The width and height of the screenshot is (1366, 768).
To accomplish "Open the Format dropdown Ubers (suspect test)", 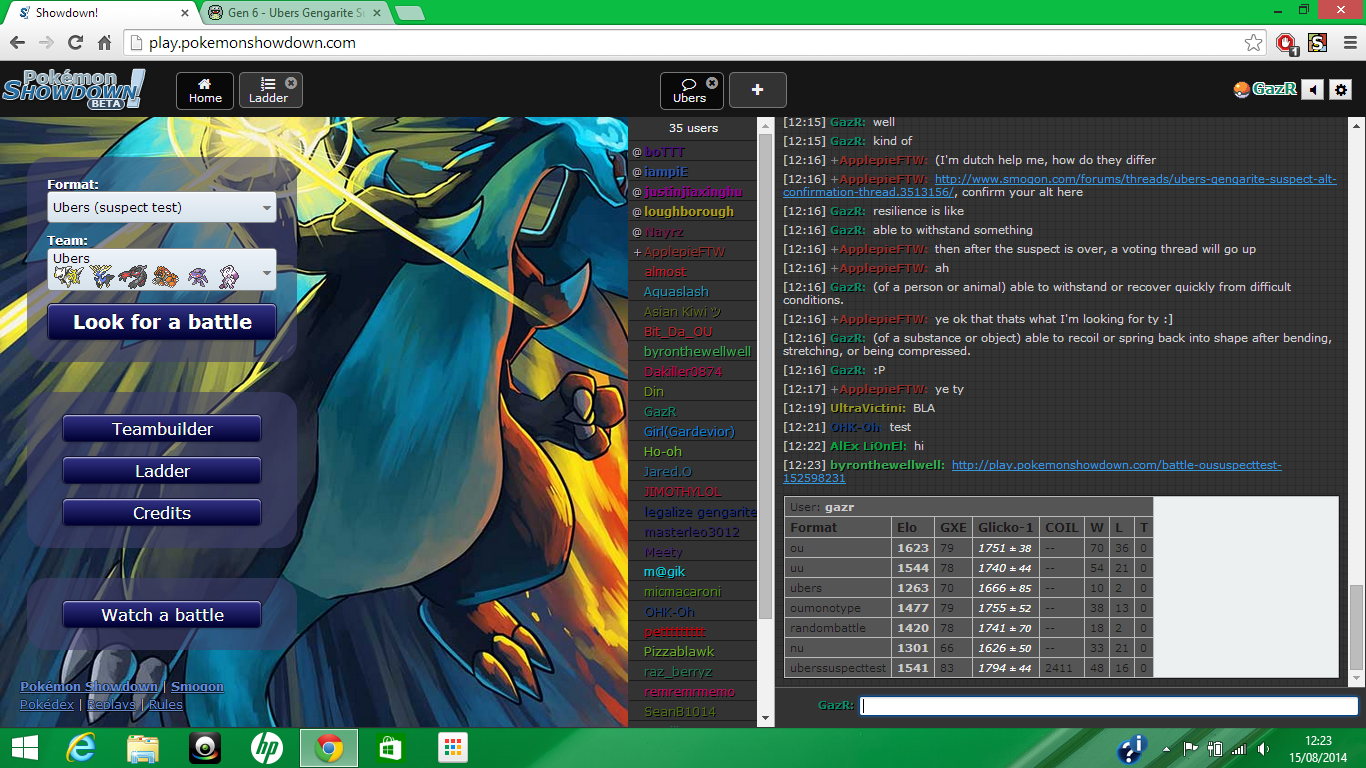I will point(162,208).
